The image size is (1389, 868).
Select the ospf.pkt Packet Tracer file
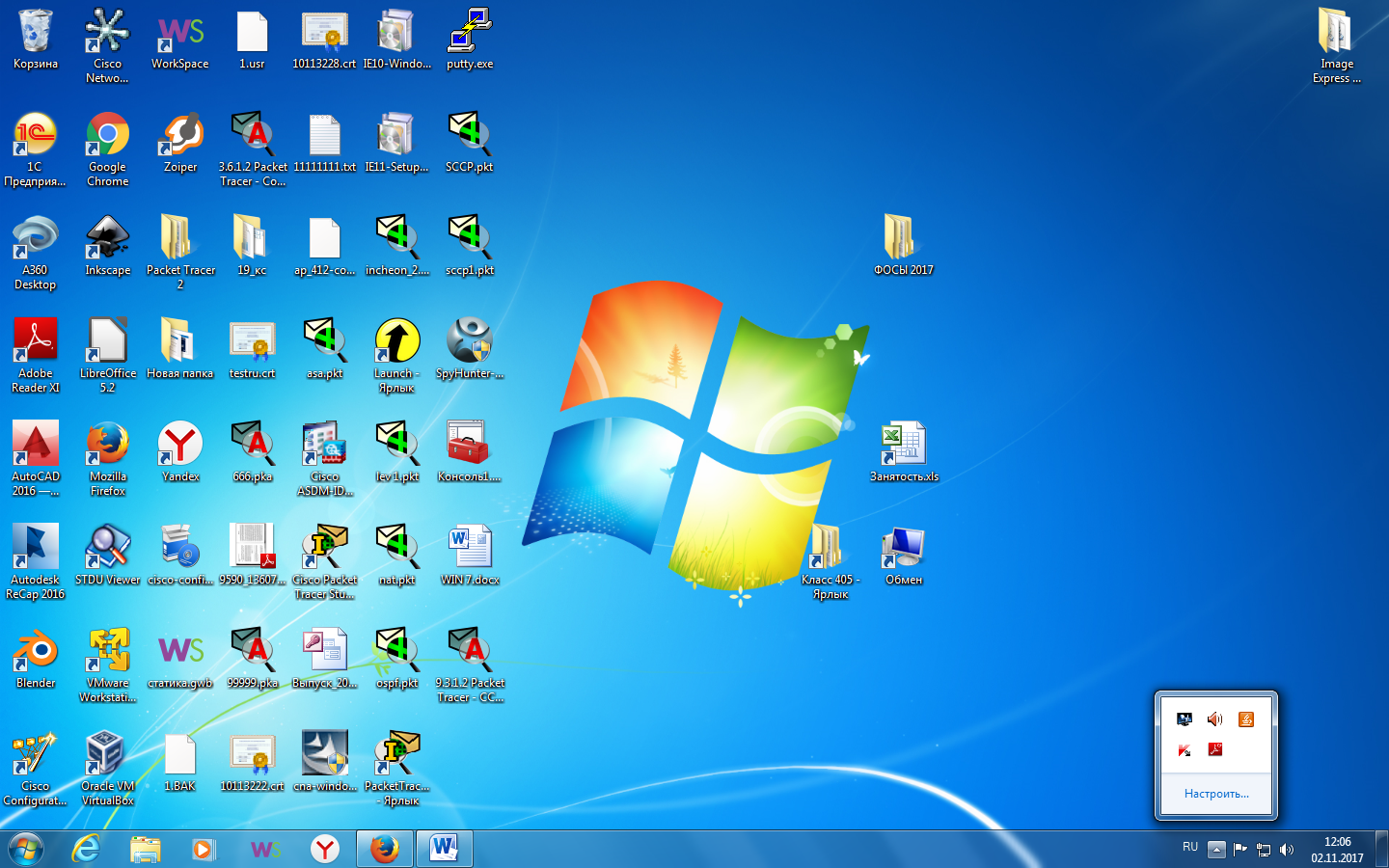(396, 659)
